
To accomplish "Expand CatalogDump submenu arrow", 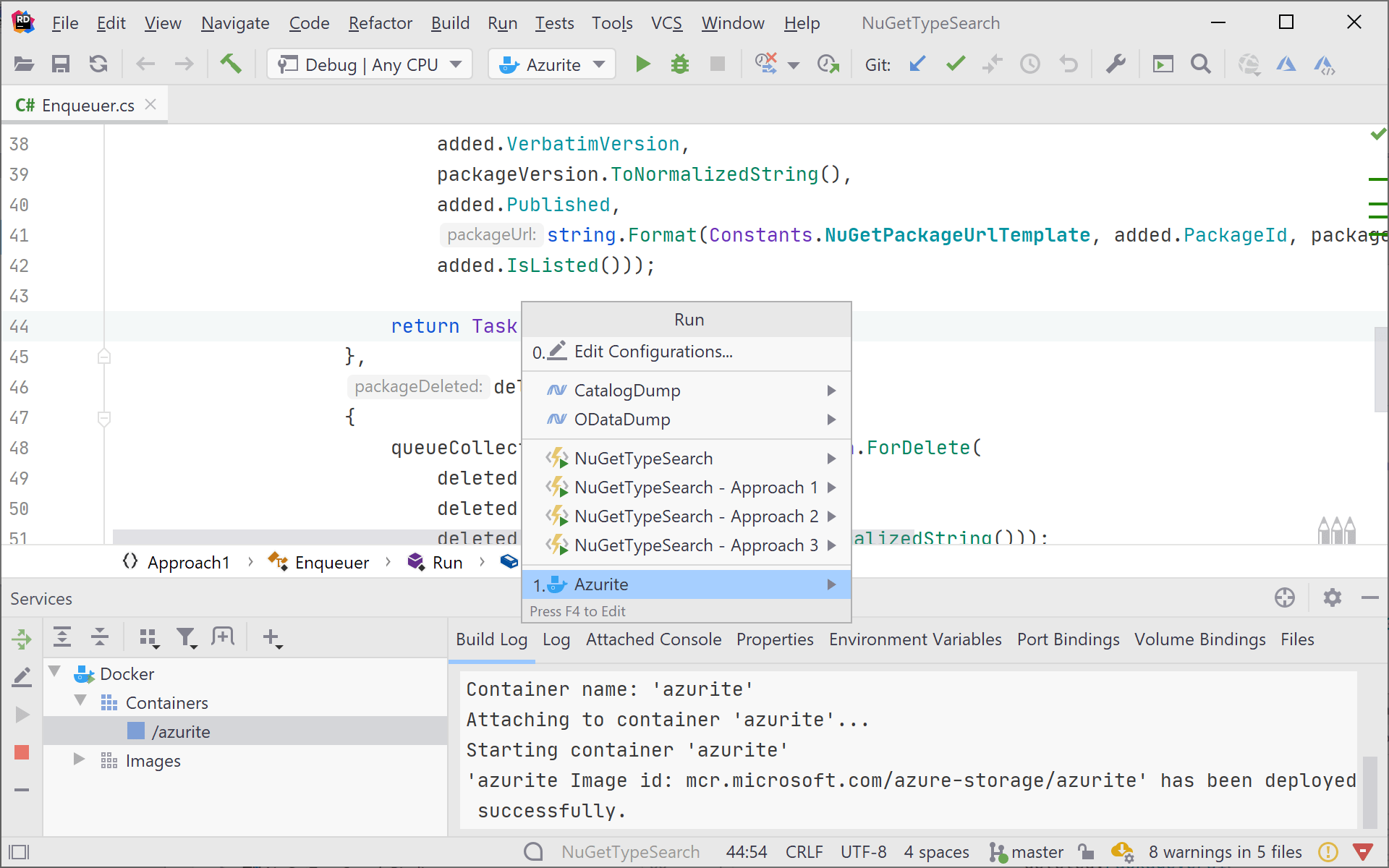I will click(x=831, y=391).
